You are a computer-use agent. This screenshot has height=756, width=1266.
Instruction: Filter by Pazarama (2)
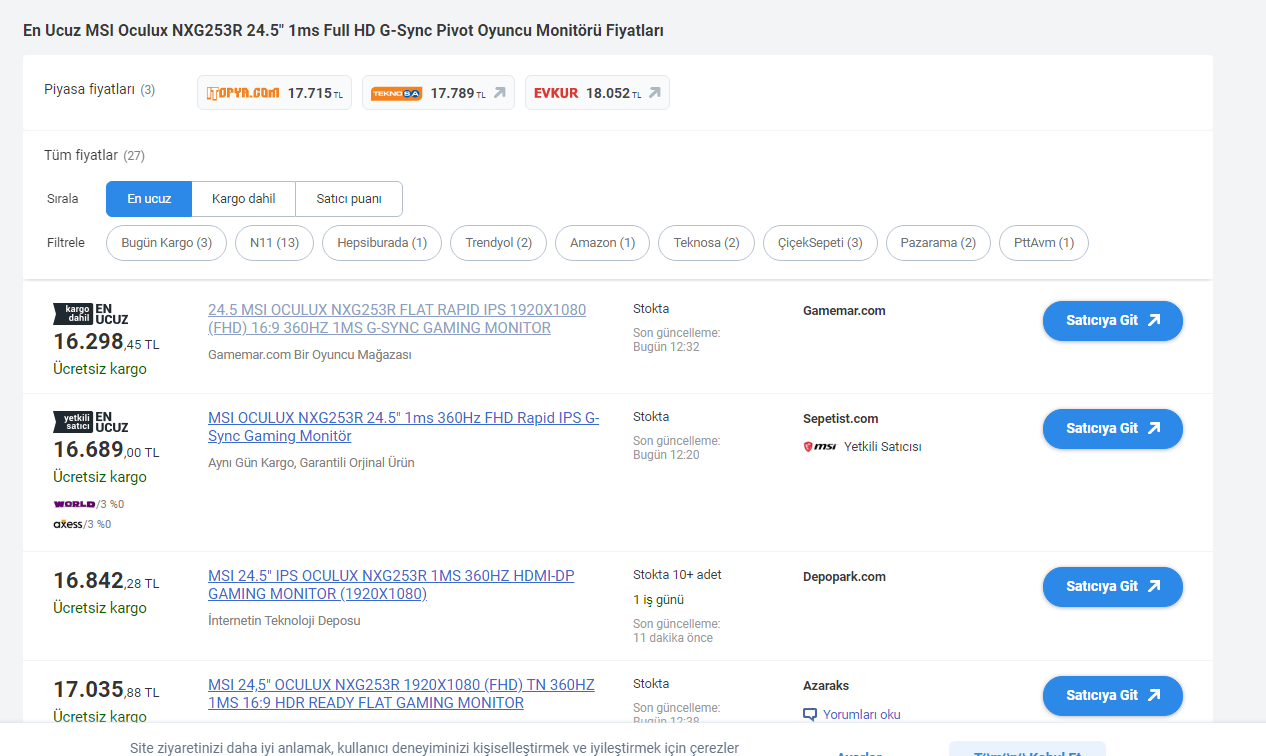938,243
